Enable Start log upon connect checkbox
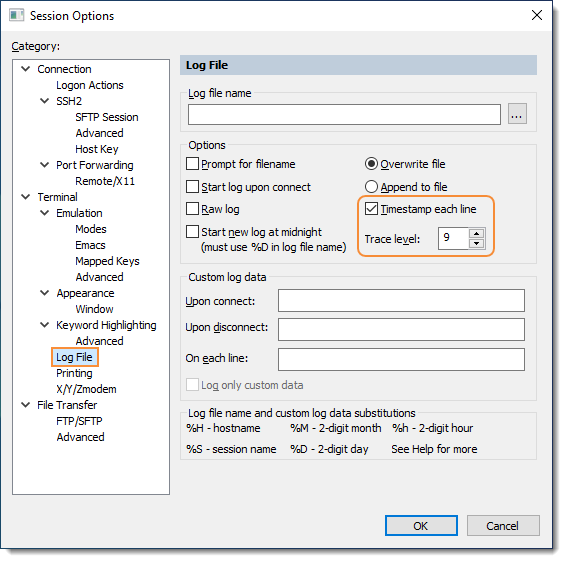The height and width of the screenshot is (561, 565). point(192,187)
